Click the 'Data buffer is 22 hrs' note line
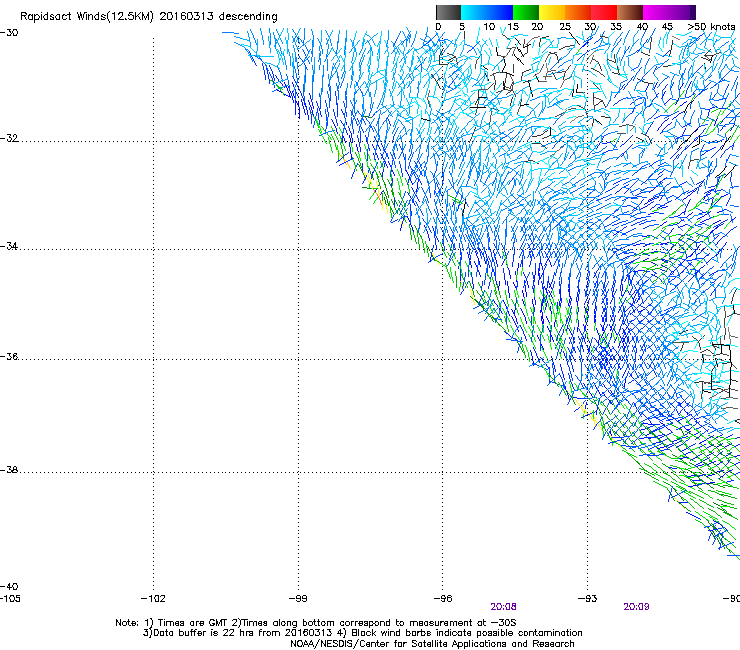This screenshot has width=740, height=650. [x=362, y=633]
